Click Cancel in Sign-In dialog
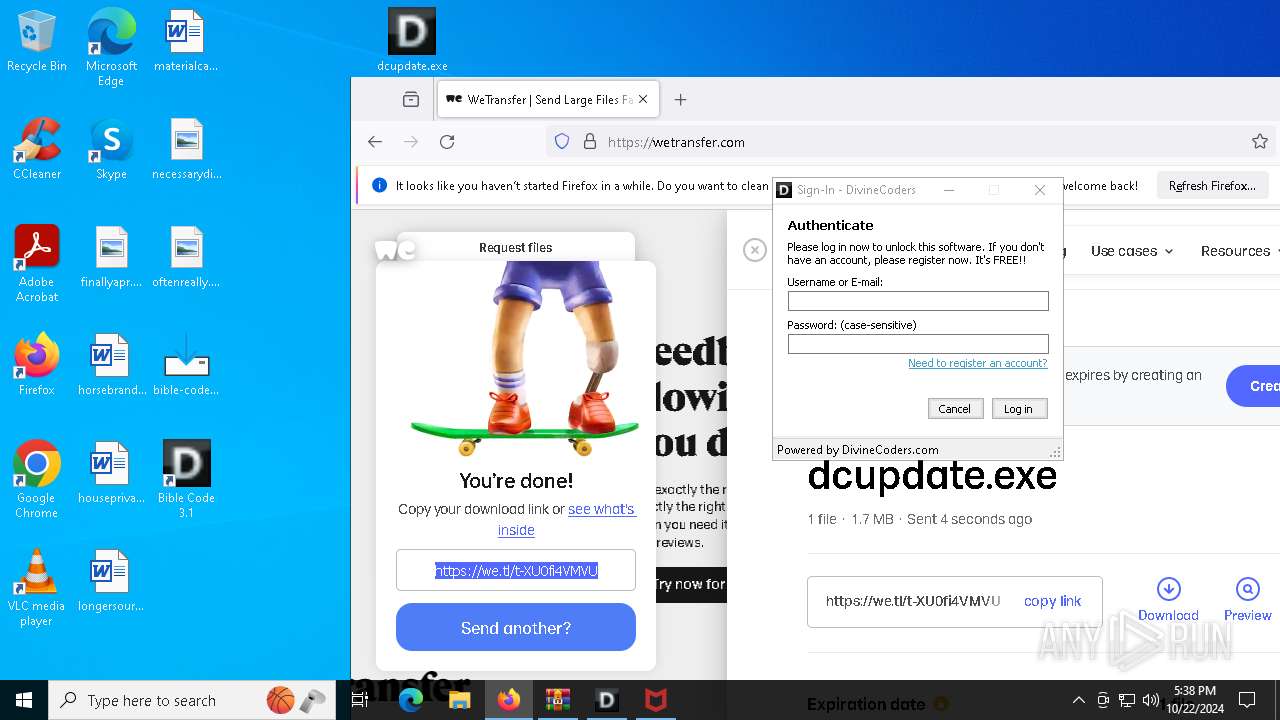The height and width of the screenshot is (720, 1280). pos(954,408)
